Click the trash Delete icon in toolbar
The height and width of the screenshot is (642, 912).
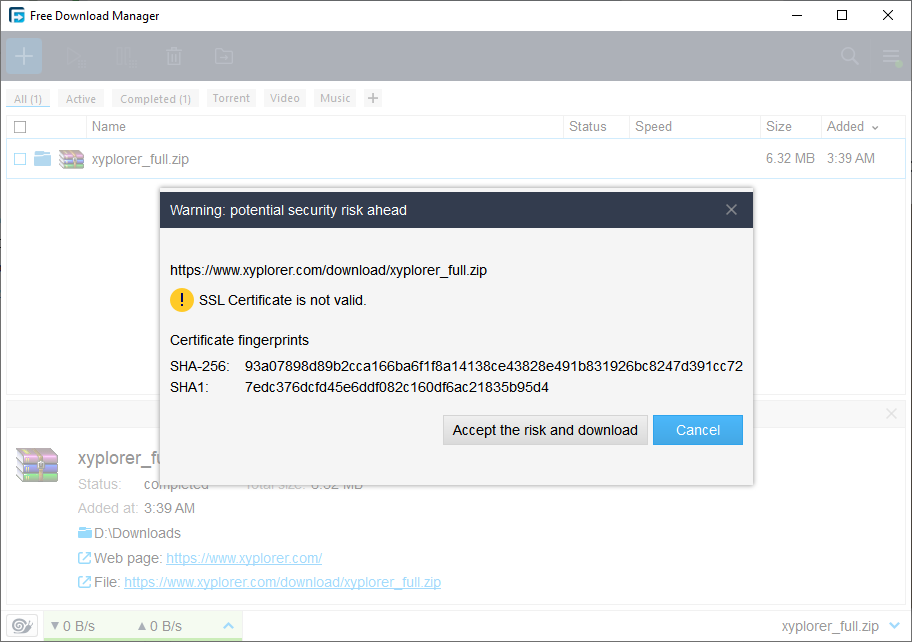click(x=174, y=57)
